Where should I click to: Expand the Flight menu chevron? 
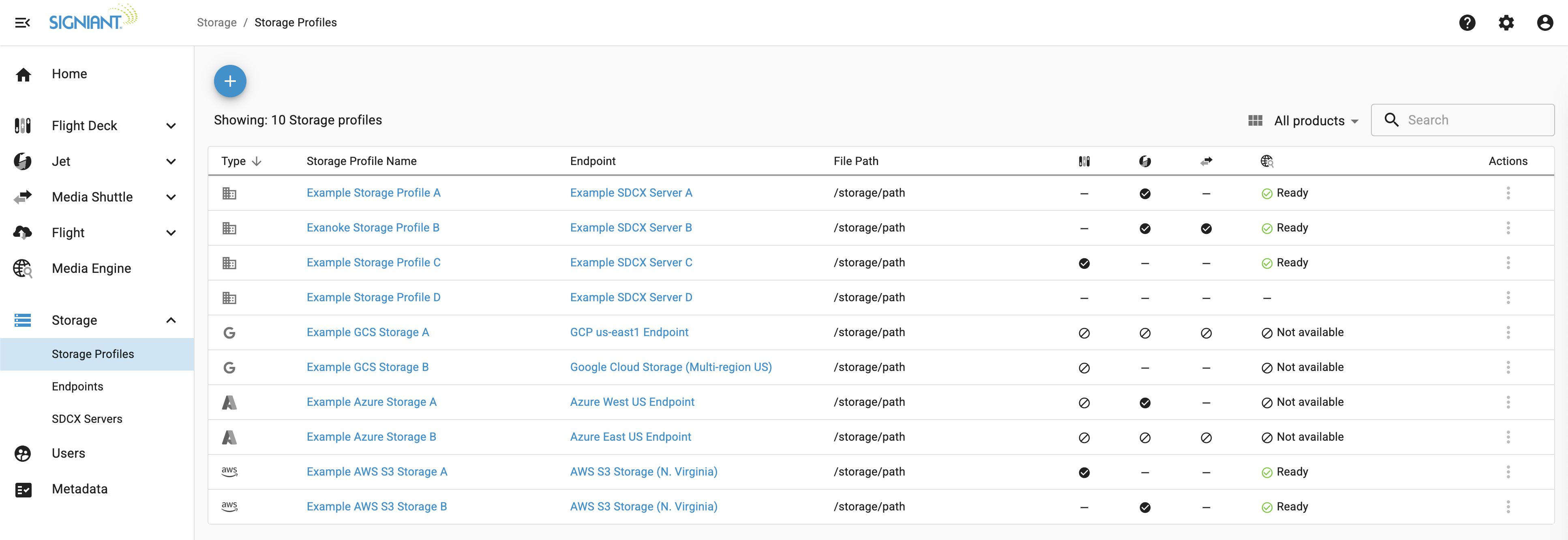click(171, 233)
